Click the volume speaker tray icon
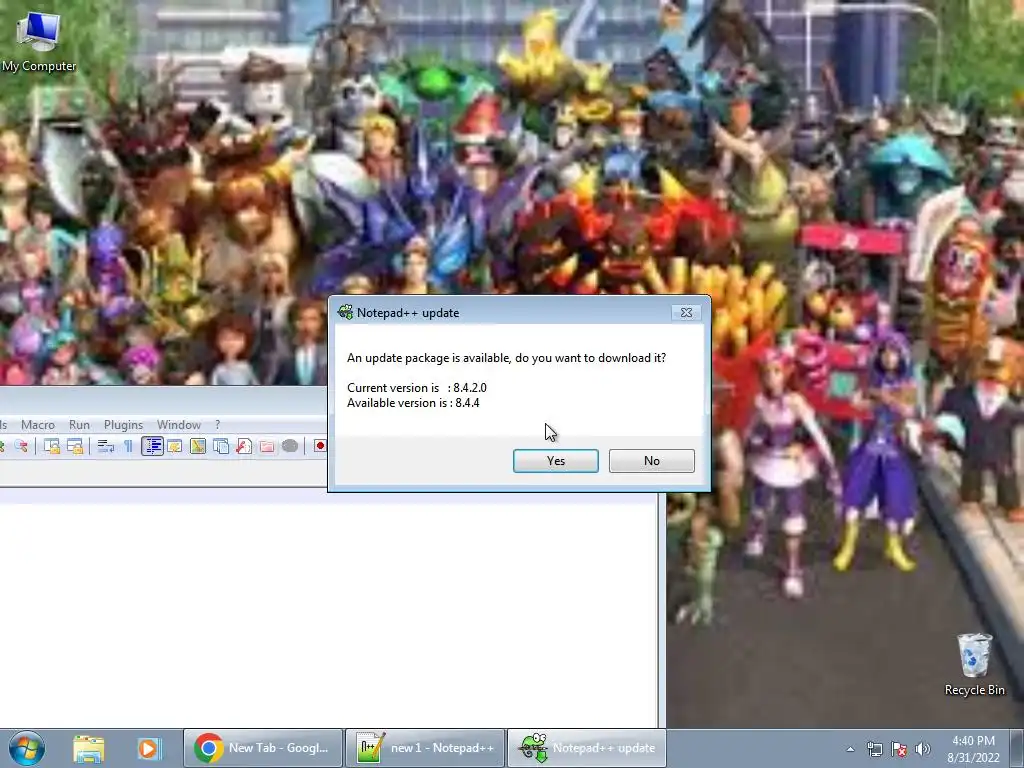 click(922, 749)
